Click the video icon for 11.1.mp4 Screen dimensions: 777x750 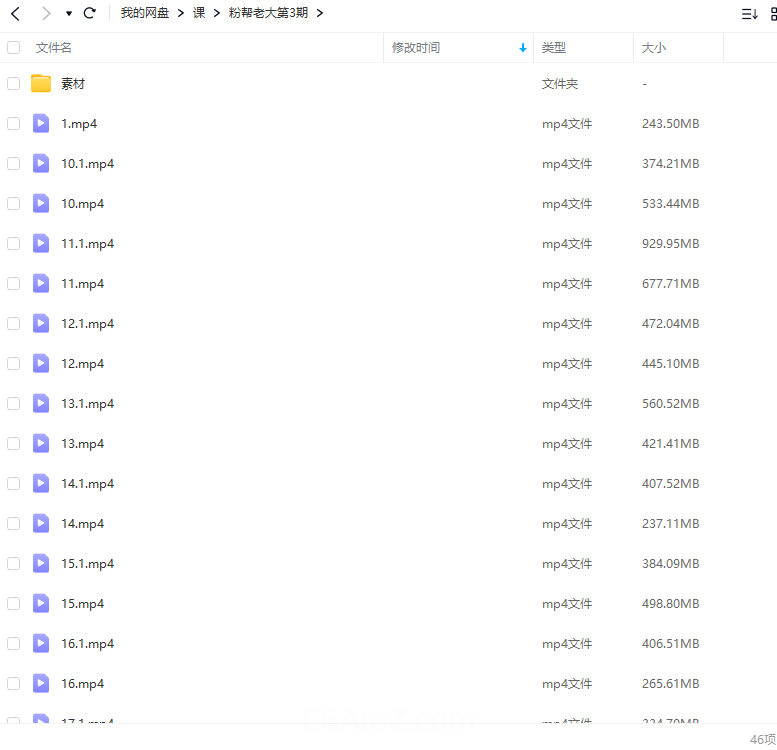[41, 244]
